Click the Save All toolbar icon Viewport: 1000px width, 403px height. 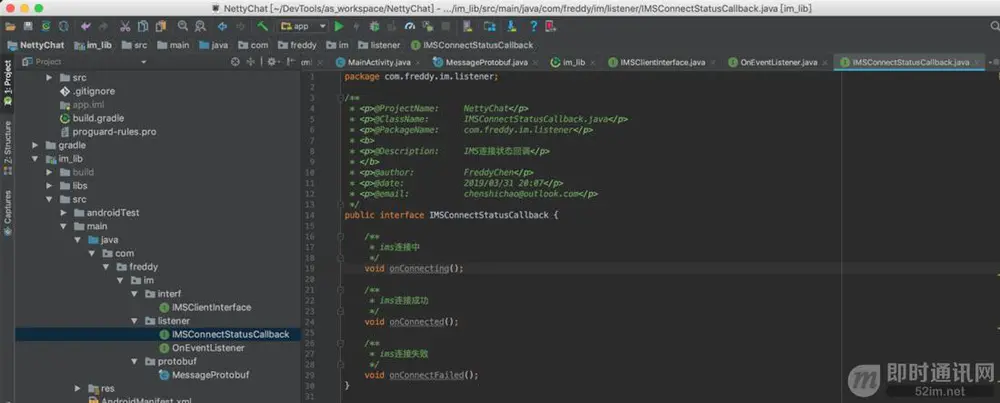pyautogui.click(x=28, y=26)
